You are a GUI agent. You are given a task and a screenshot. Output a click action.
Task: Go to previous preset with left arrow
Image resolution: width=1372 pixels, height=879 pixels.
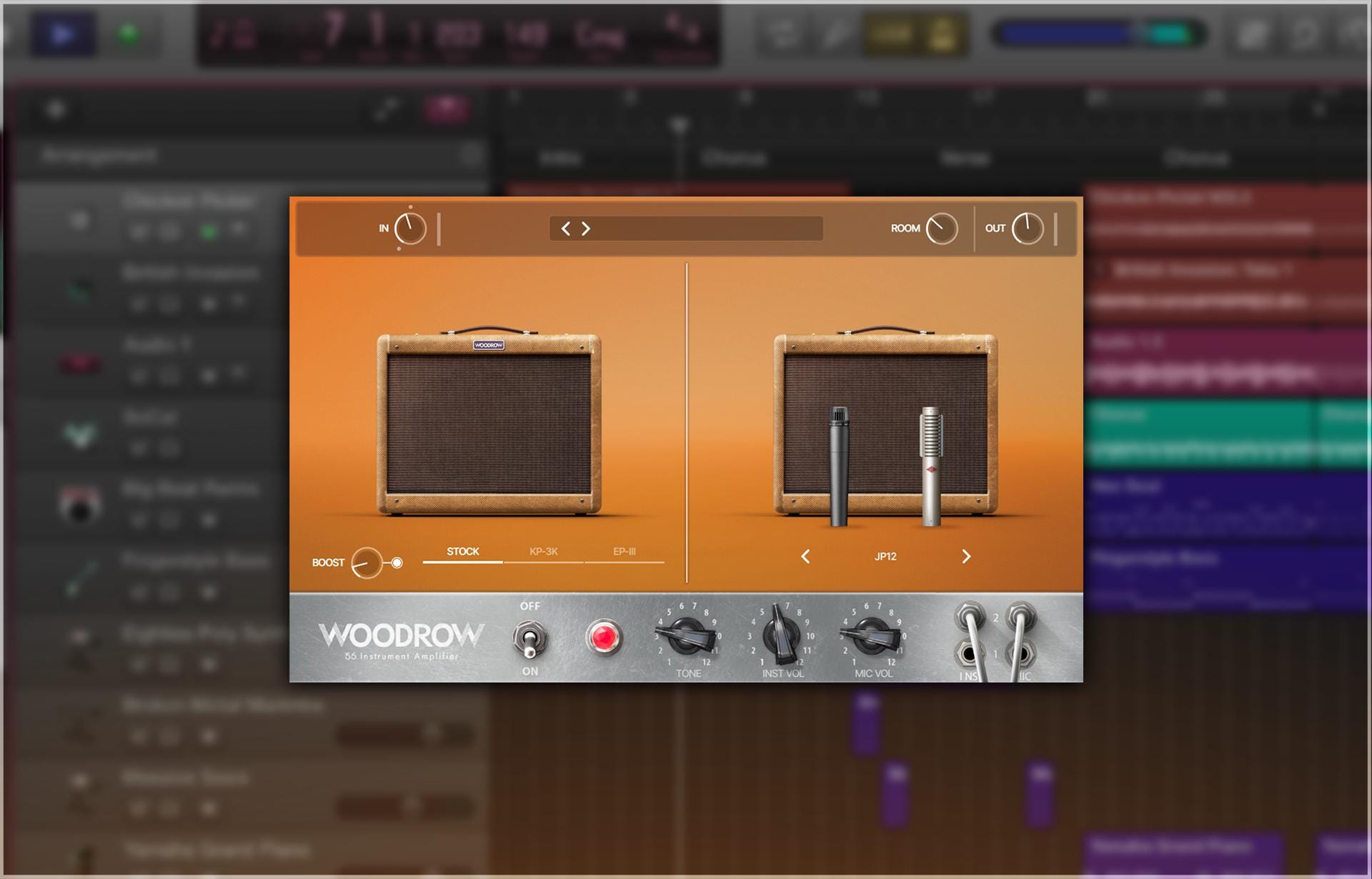566,229
